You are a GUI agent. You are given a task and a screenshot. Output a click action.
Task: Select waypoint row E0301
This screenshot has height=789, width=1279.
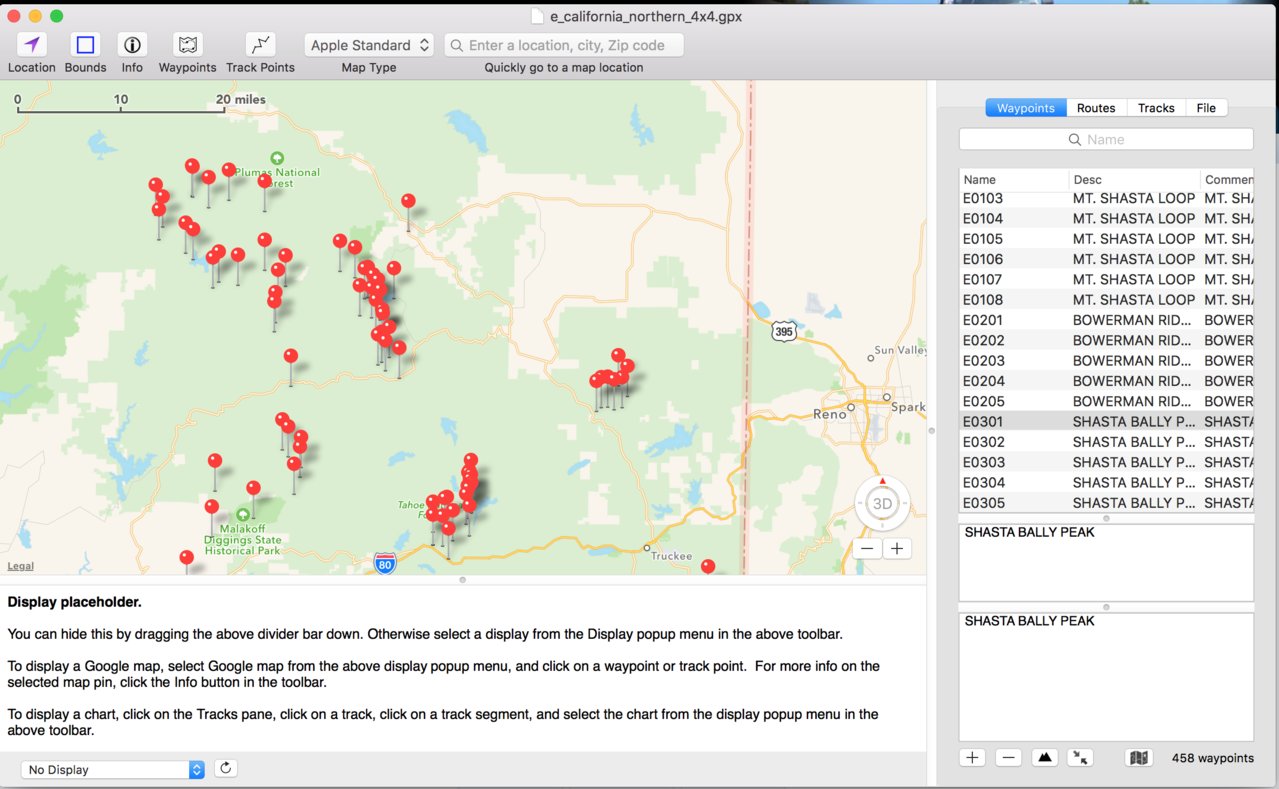click(x=1106, y=421)
